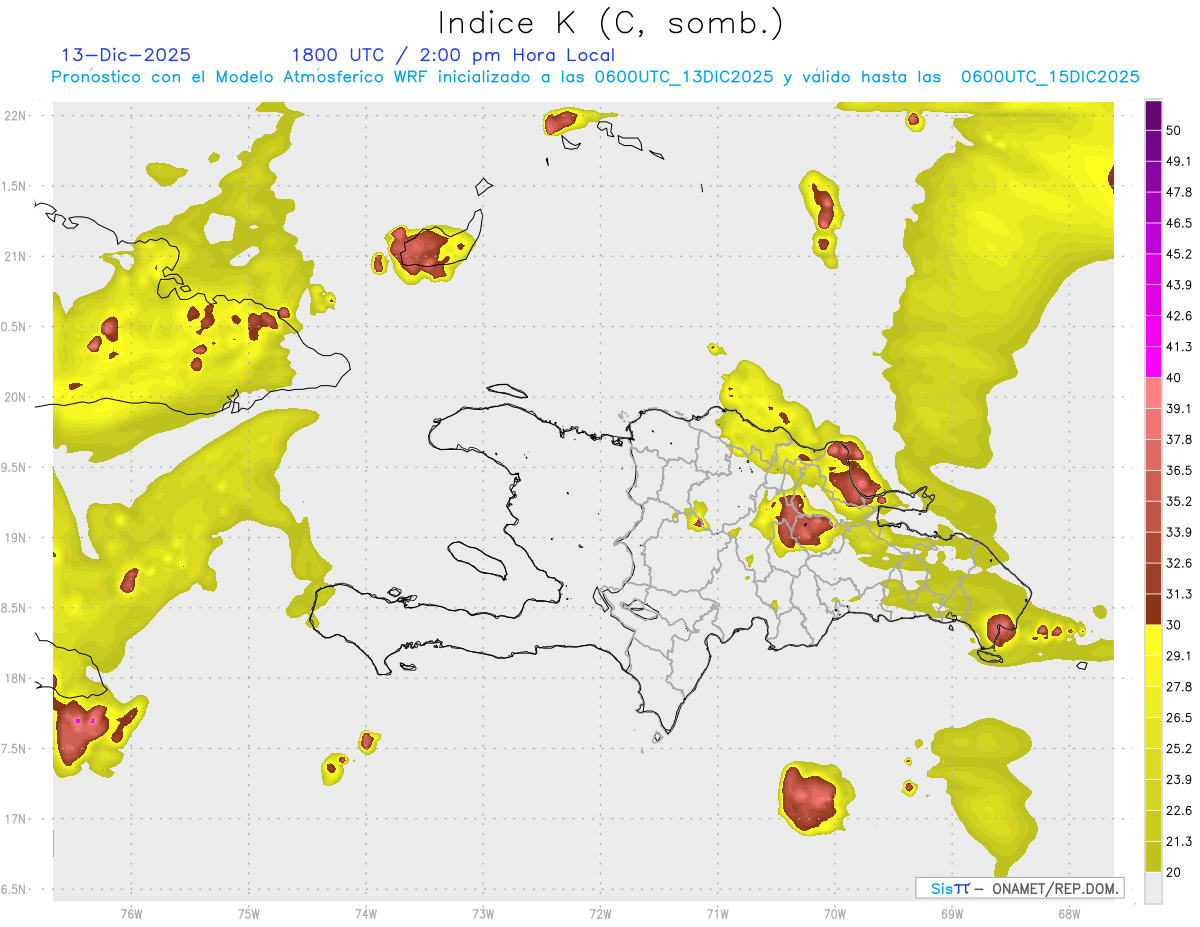Click the legend value "26.5"
The image size is (1200, 927).
1179,718
